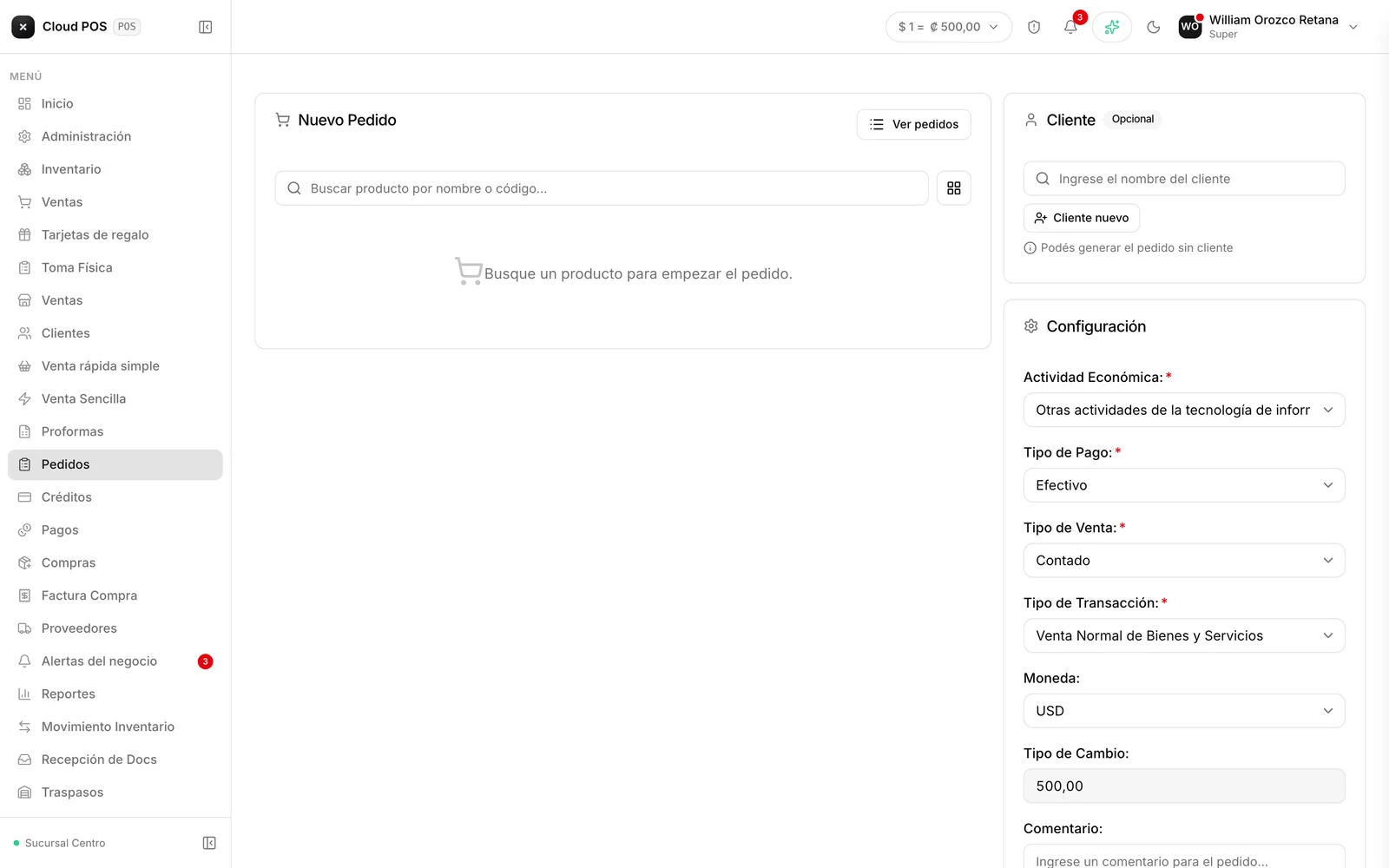Click the Toma Física clipboard icon
This screenshot has width=1389, height=868.
click(x=24, y=268)
